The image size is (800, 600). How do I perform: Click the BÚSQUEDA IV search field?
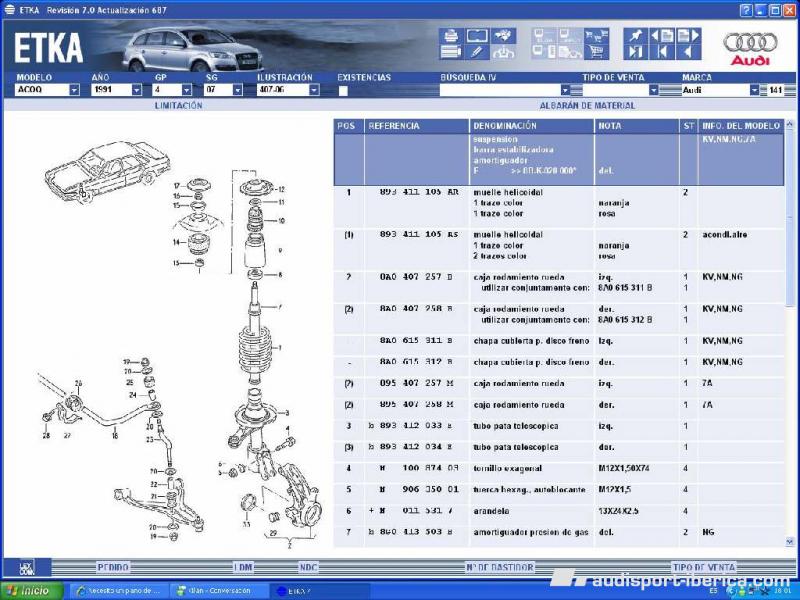[500, 90]
